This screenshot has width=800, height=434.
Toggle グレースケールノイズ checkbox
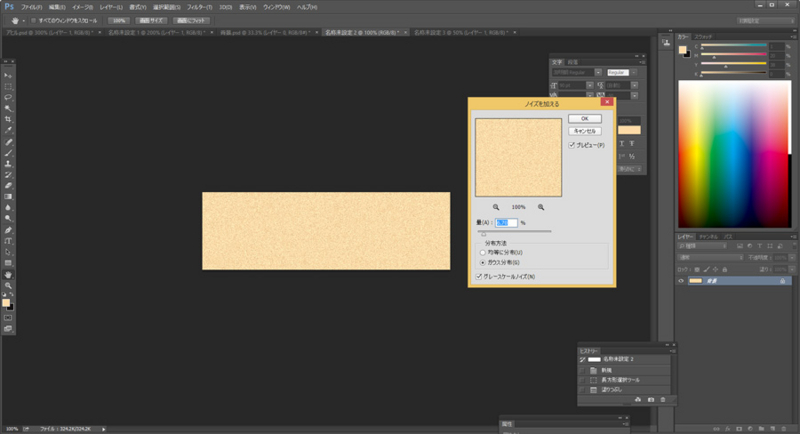tap(479, 276)
